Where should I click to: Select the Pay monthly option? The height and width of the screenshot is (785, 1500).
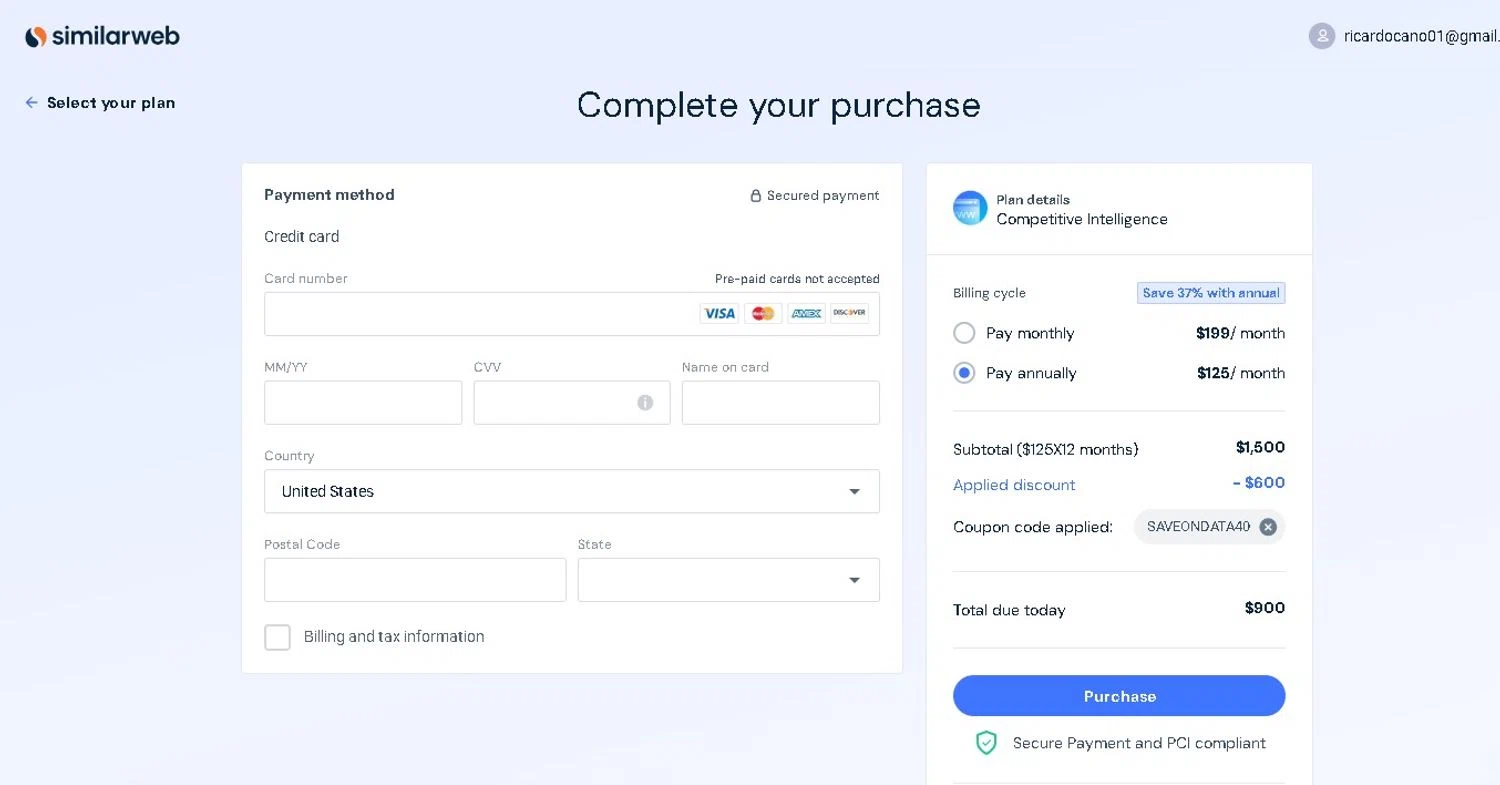[964, 333]
